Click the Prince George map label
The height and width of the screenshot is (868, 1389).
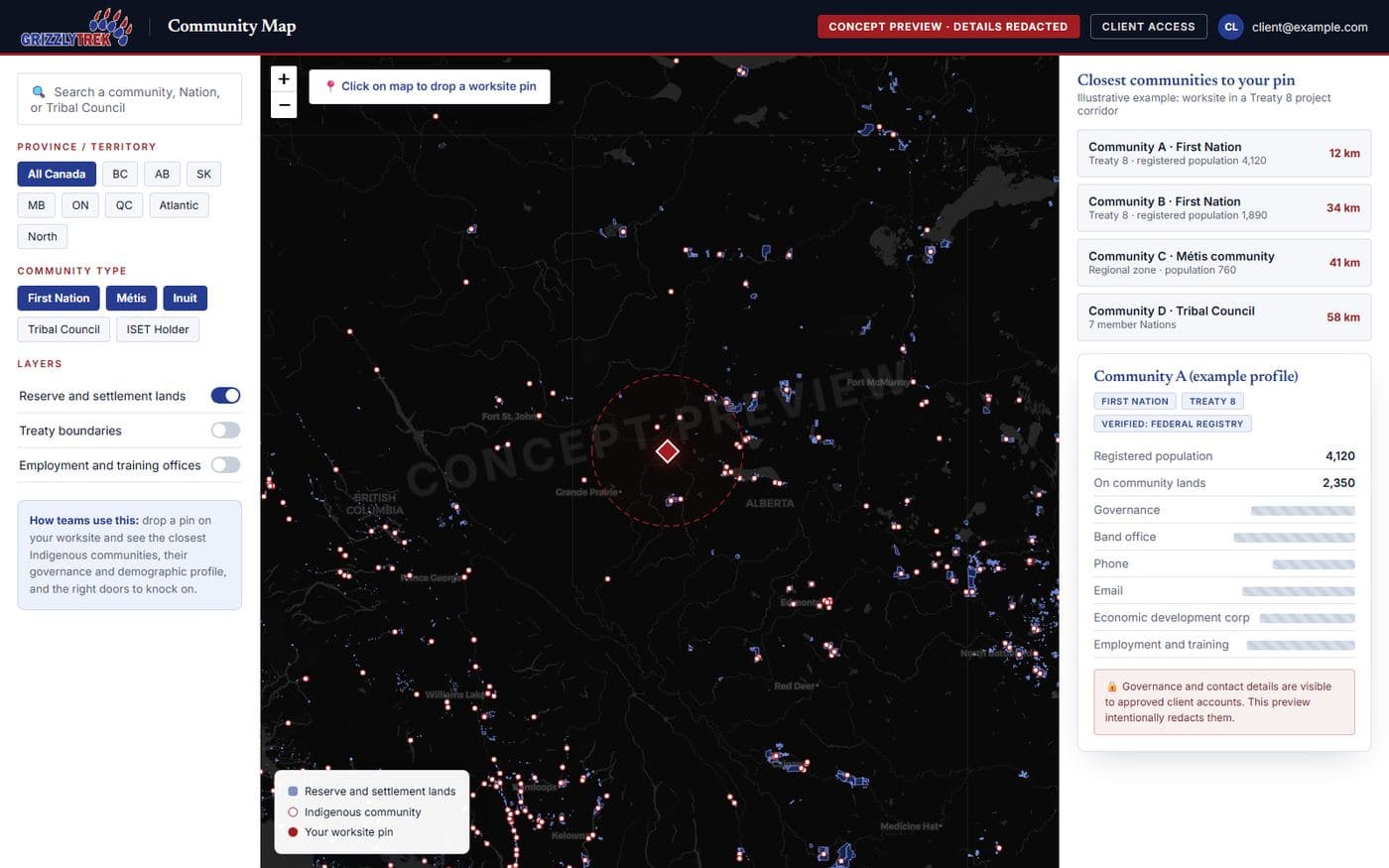pos(432,577)
